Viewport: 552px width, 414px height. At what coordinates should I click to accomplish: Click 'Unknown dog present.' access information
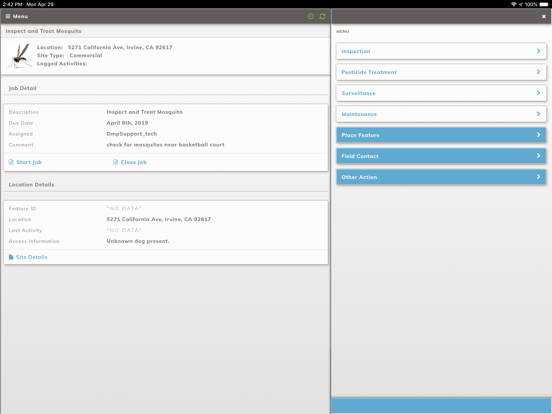click(138, 241)
